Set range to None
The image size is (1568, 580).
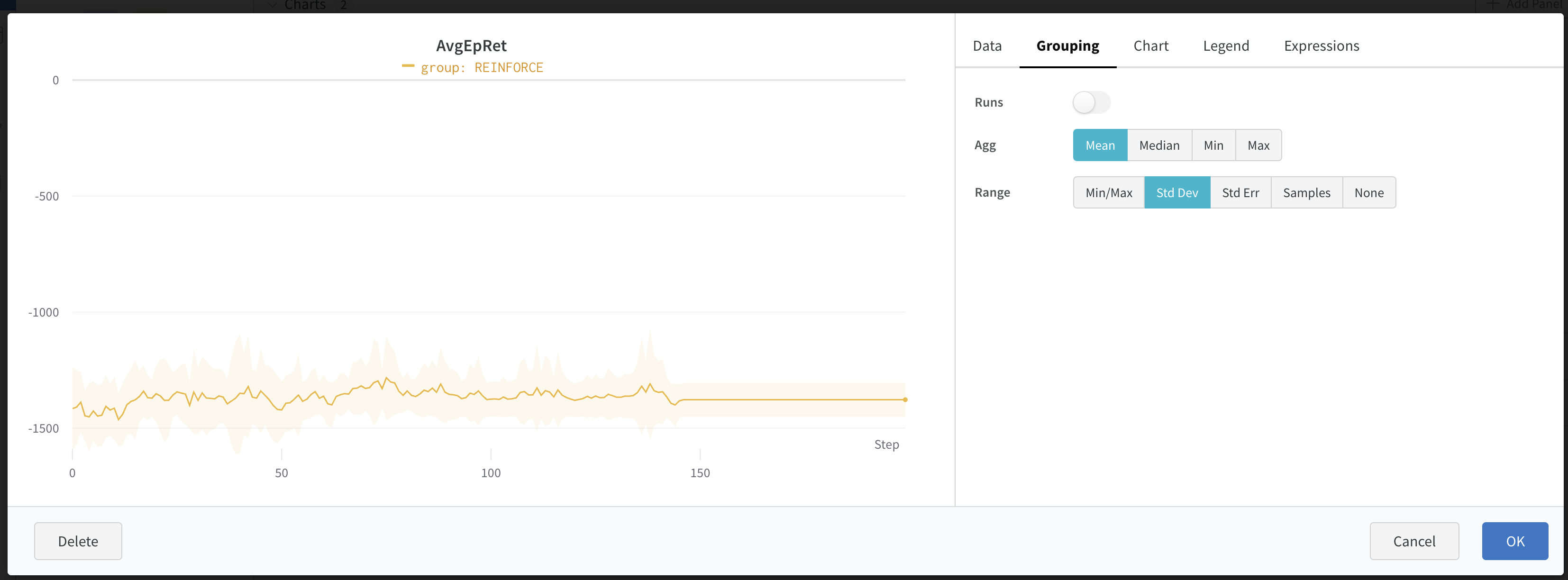tap(1368, 193)
